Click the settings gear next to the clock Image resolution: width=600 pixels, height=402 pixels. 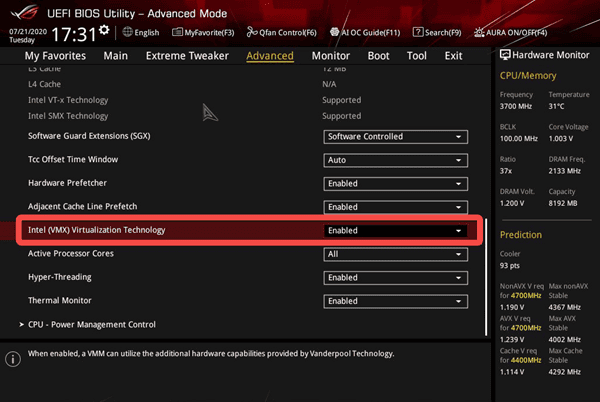coord(104,30)
